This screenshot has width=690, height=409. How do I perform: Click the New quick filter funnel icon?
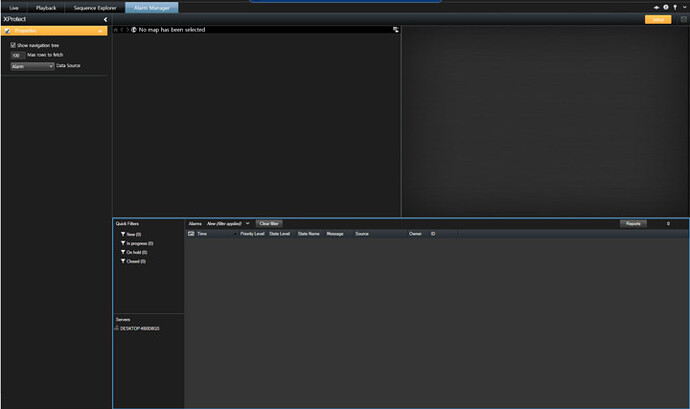[122, 233]
